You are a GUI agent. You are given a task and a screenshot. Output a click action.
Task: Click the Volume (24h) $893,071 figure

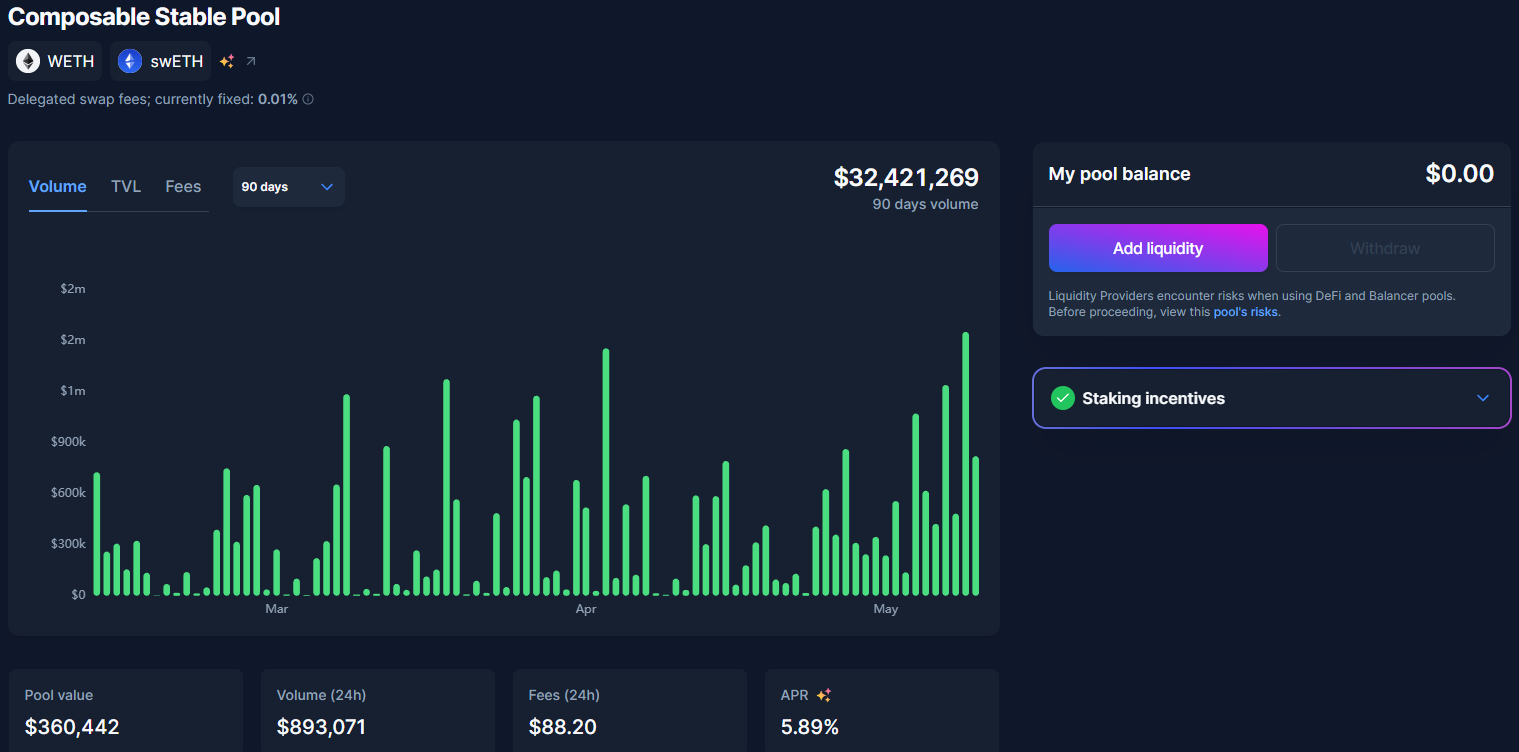[321, 727]
